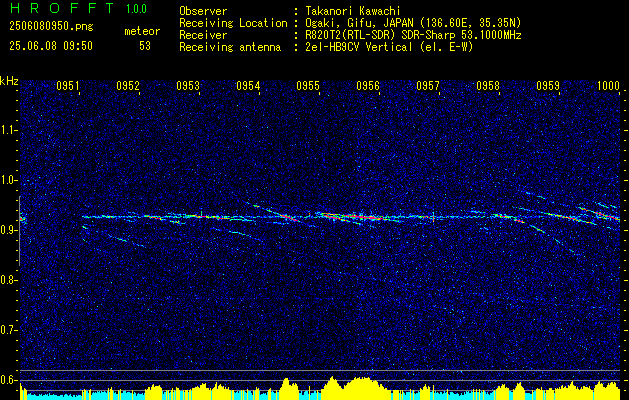Screen dimensions: 629x400
Task: Click the Ogaki, Gifu, JAPAN location text
Action: pos(413,23)
